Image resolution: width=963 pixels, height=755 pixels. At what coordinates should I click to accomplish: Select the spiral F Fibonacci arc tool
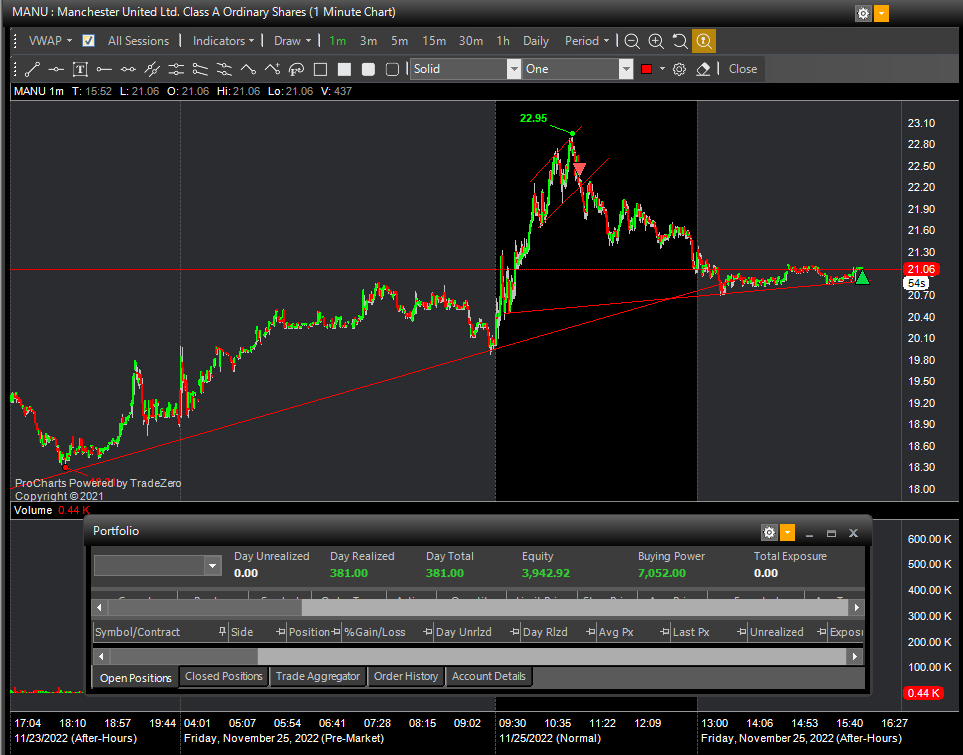(x=296, y=69)
